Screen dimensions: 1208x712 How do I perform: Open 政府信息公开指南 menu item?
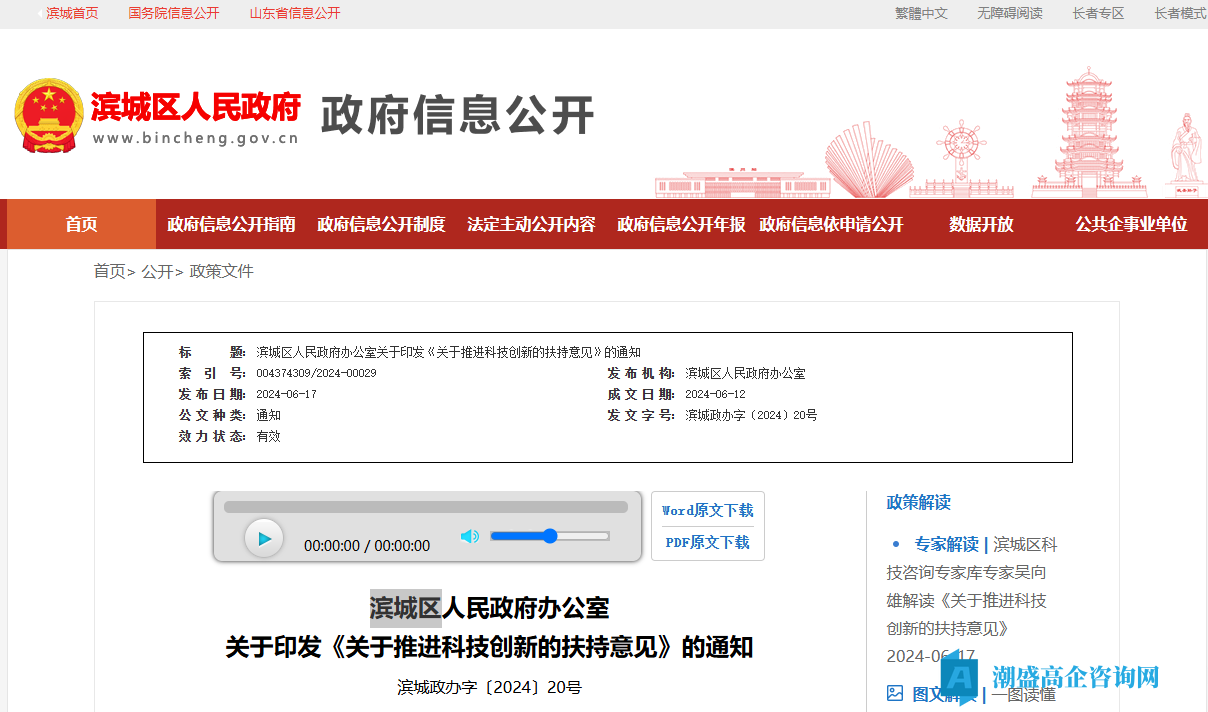(x=231, y=224)
